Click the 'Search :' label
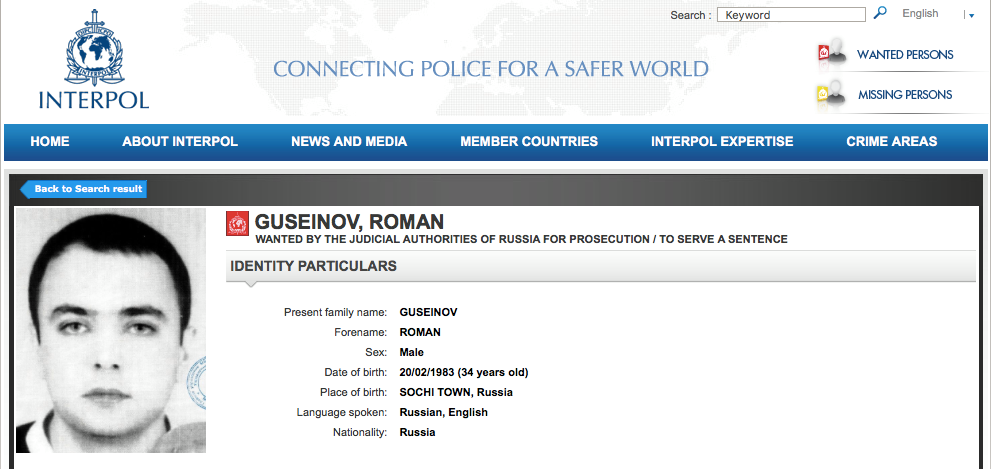991x469 pixels. click(x=691, y=15)
